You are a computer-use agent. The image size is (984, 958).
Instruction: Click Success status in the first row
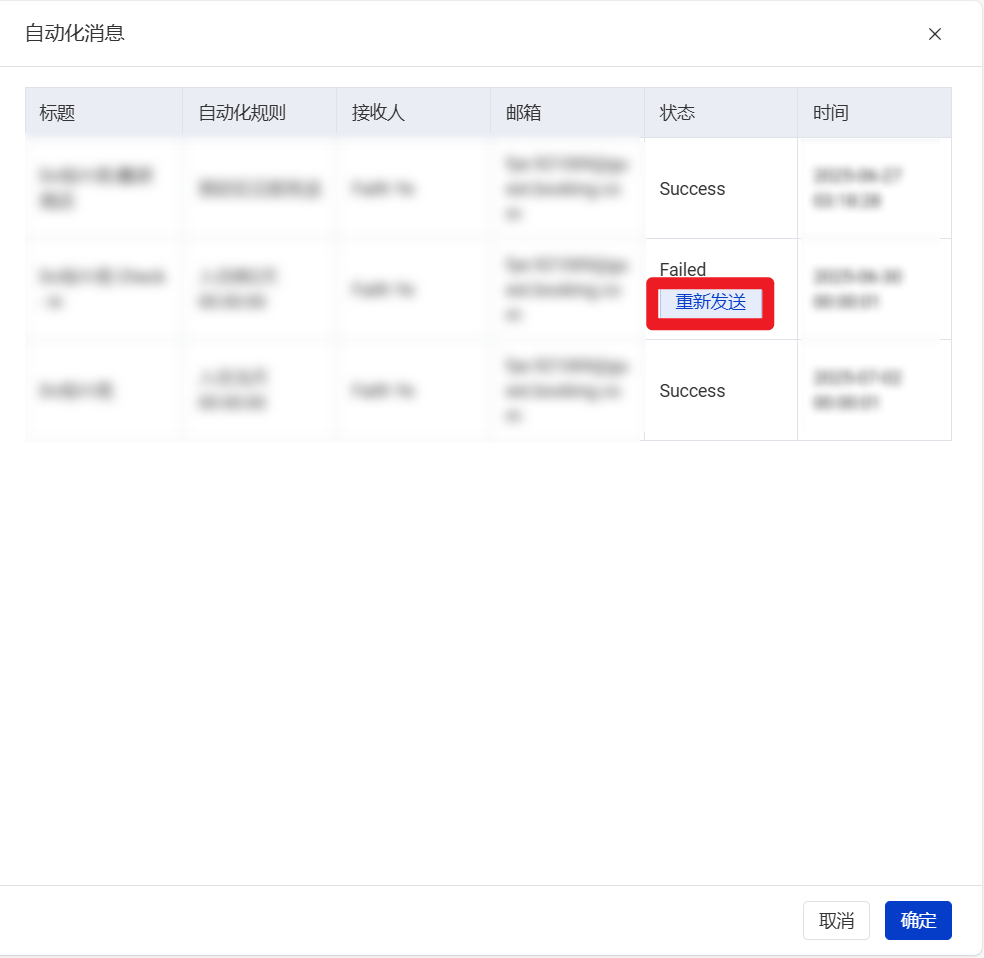pos(692,189)
